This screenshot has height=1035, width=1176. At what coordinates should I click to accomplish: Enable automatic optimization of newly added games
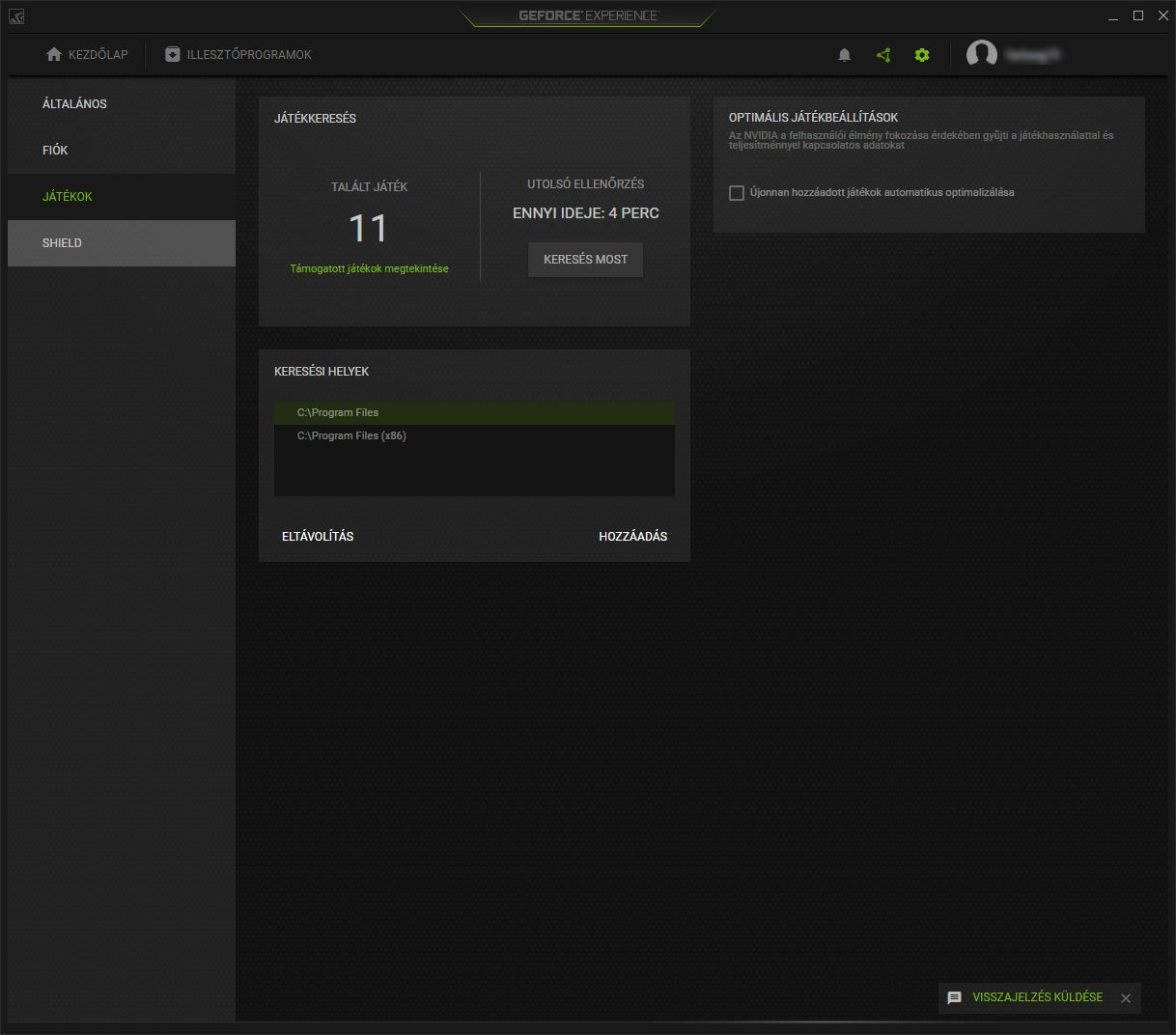pos(737,193)
